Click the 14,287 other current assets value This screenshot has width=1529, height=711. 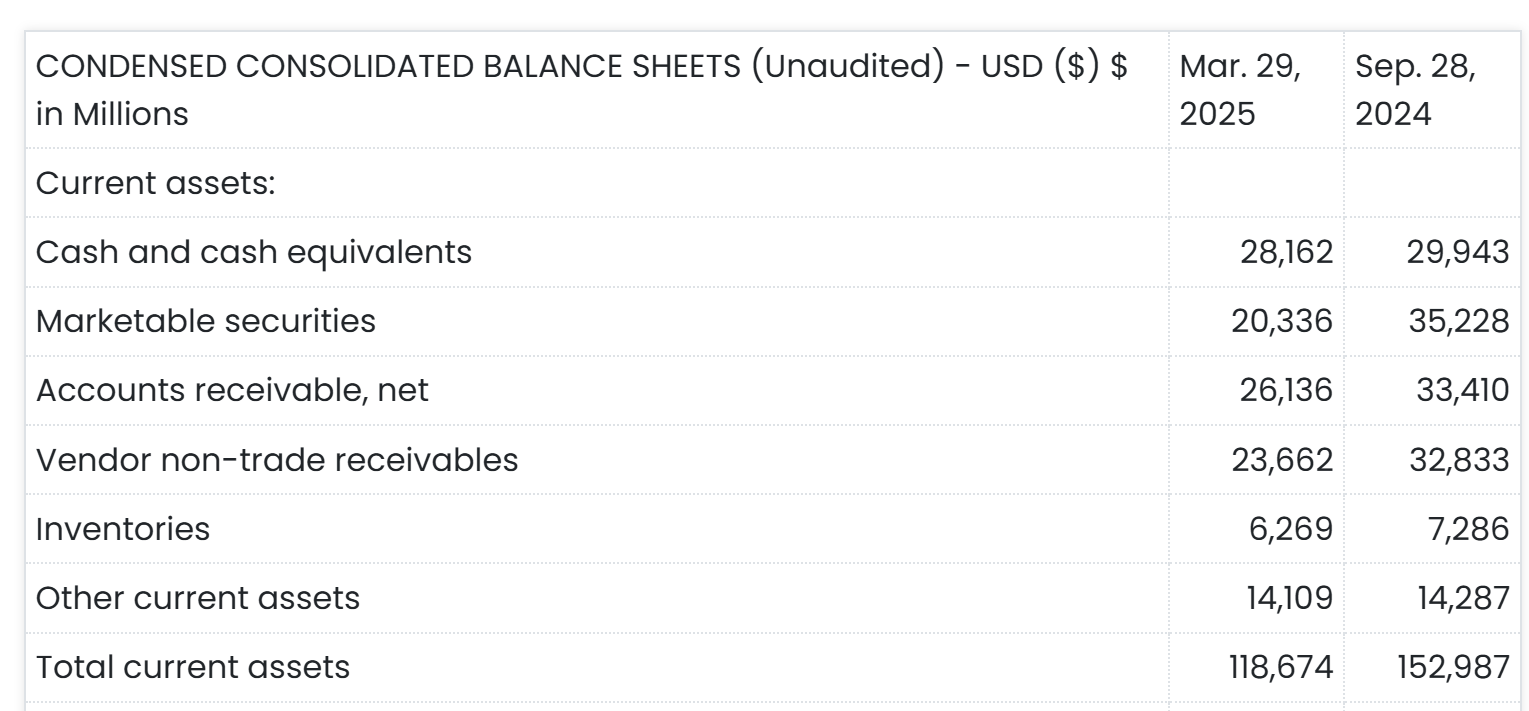[1465, 598]
